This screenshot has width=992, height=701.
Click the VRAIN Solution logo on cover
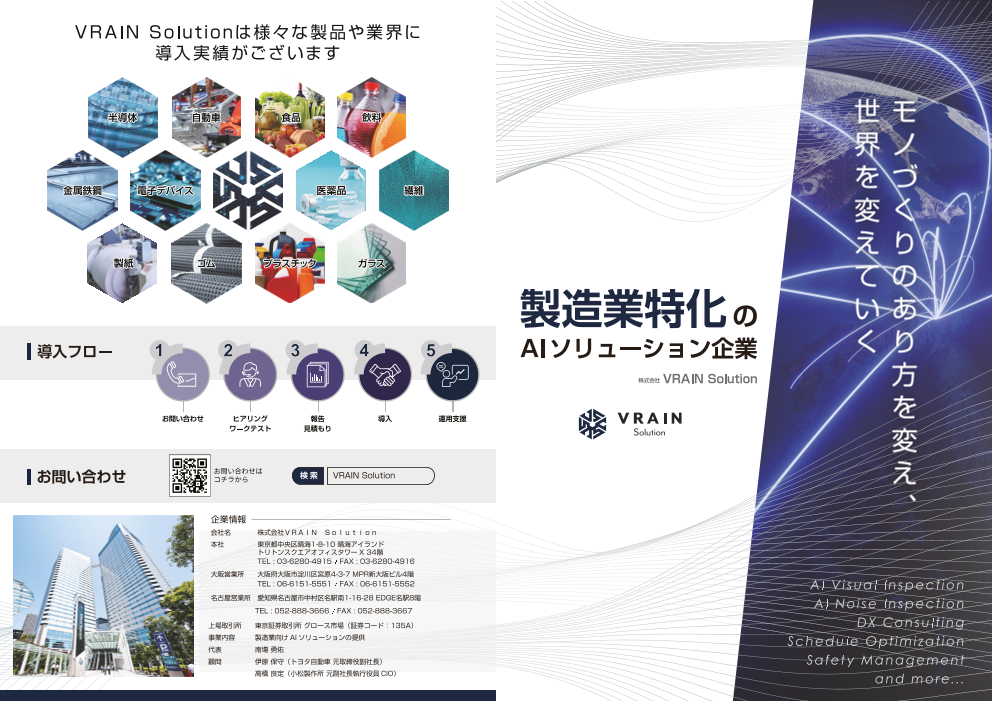[x=631, y=424]
